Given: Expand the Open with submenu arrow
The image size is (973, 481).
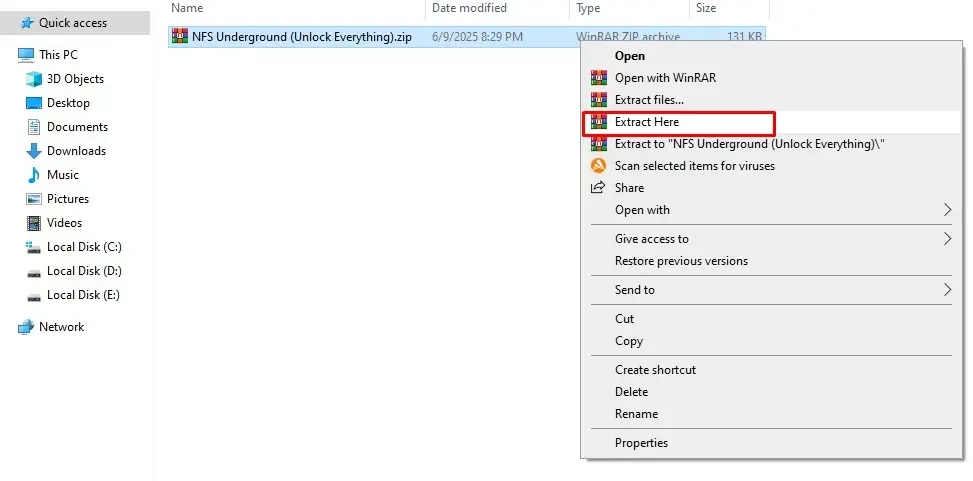Looking at the screenshot, I should tap(947, 210).
